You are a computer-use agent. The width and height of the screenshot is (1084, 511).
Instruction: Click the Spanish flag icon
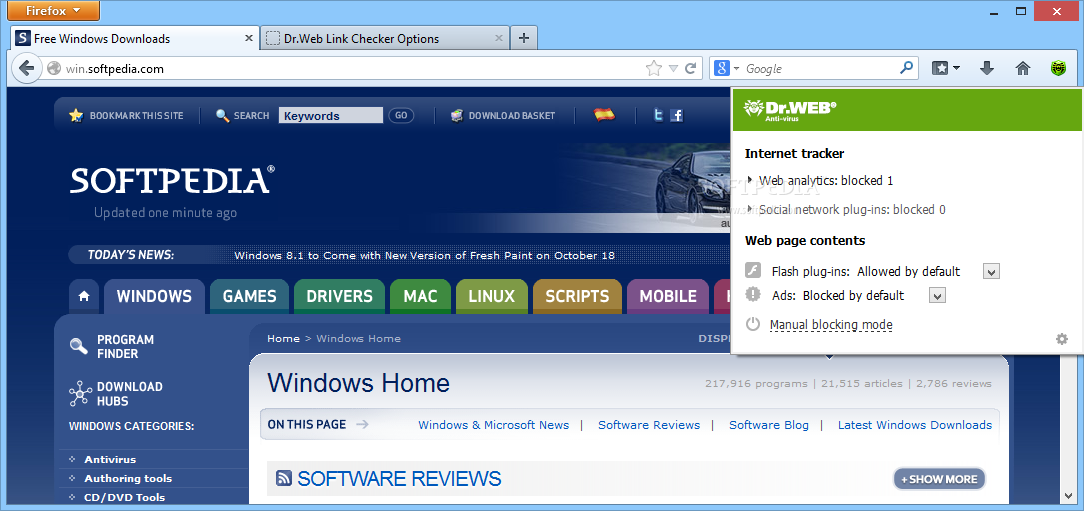(604, 115)
